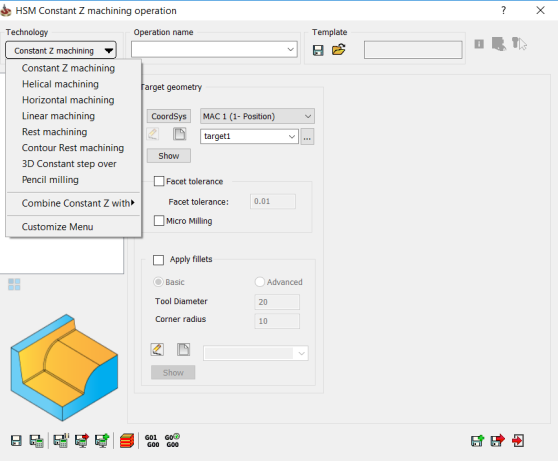558x461 pixels.
Task: Choose Helical machining from the menu
Action: point(60,84)
